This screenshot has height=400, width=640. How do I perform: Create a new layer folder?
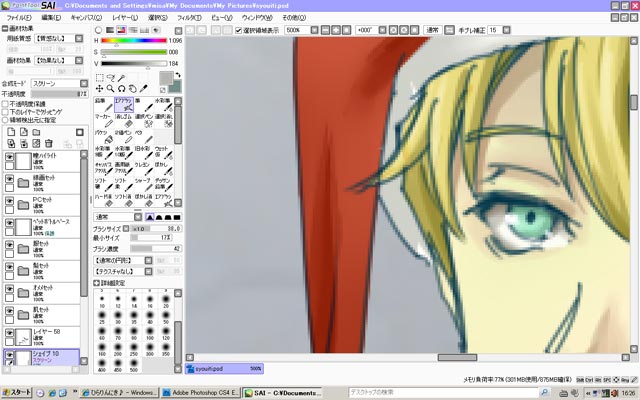tap(36, 132)
